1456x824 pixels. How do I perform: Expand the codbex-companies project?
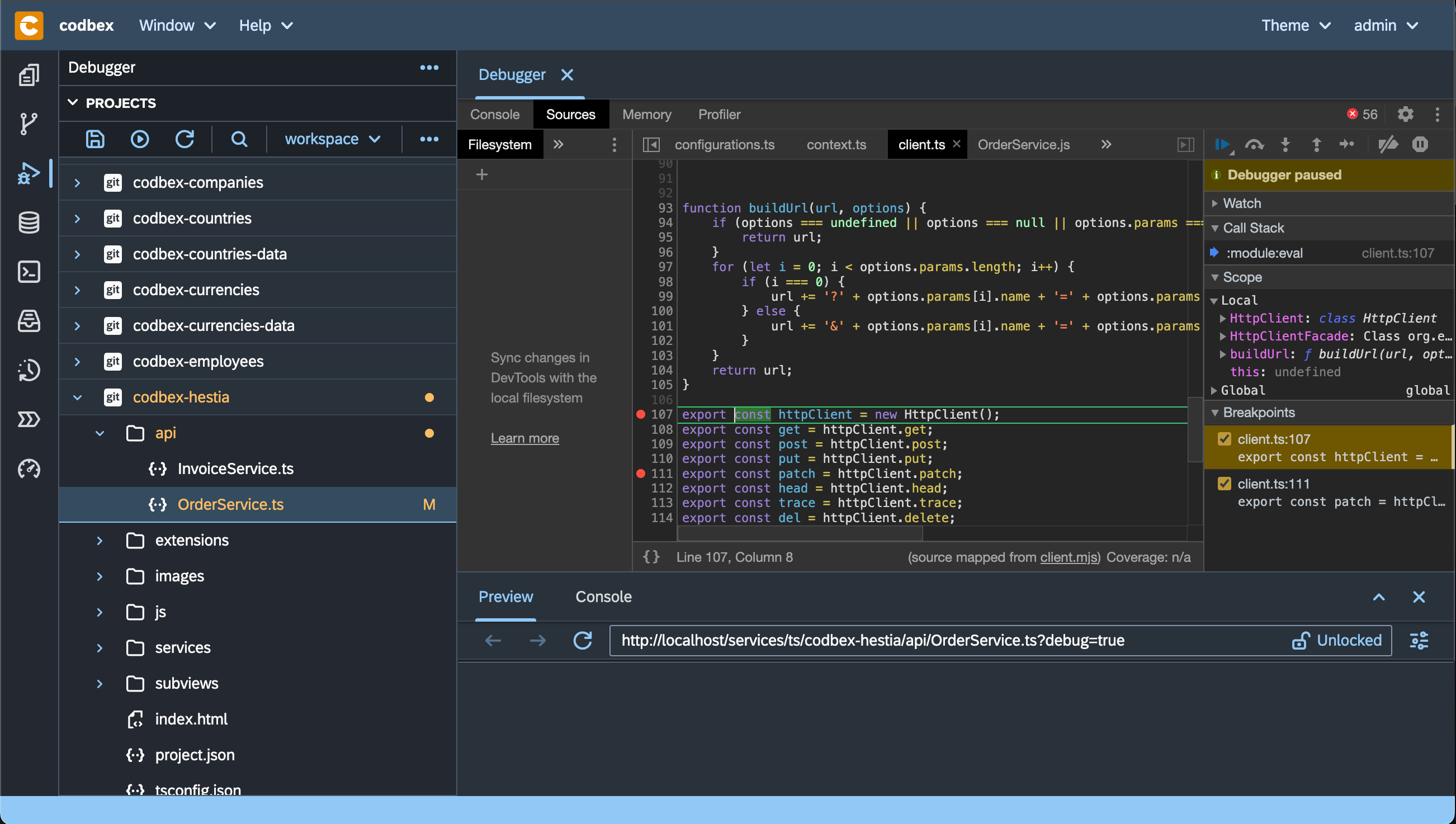[x=78, y=183]
